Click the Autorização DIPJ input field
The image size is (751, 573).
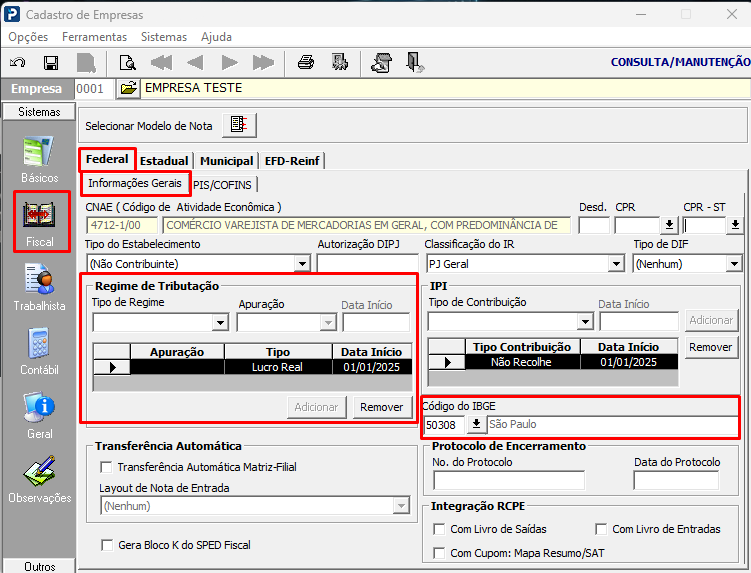[x=367, y=264]
